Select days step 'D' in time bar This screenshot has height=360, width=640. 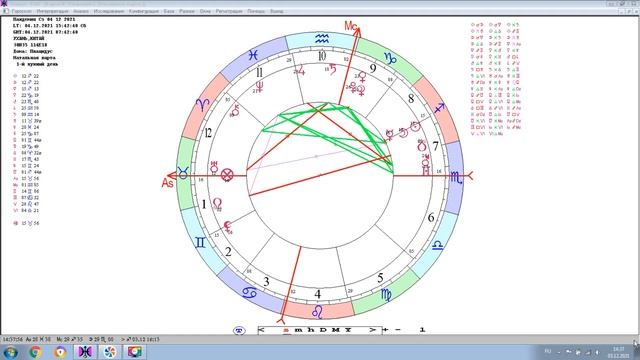click(323, 330)
